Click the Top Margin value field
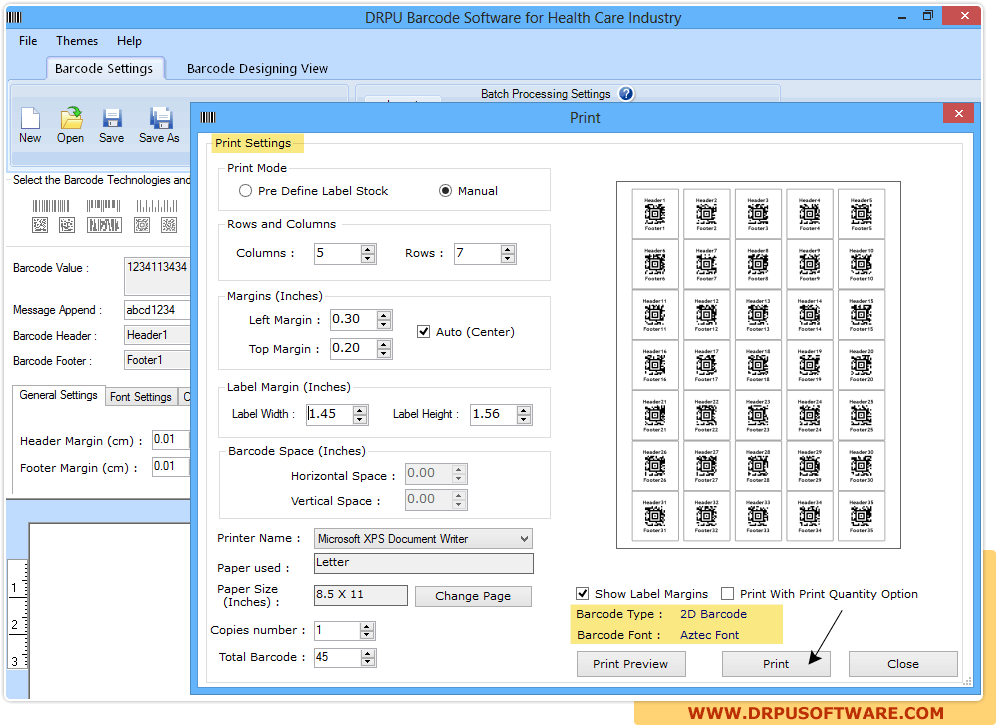The width and height of the screenshot is (996, 725). [x=353, y=348]
